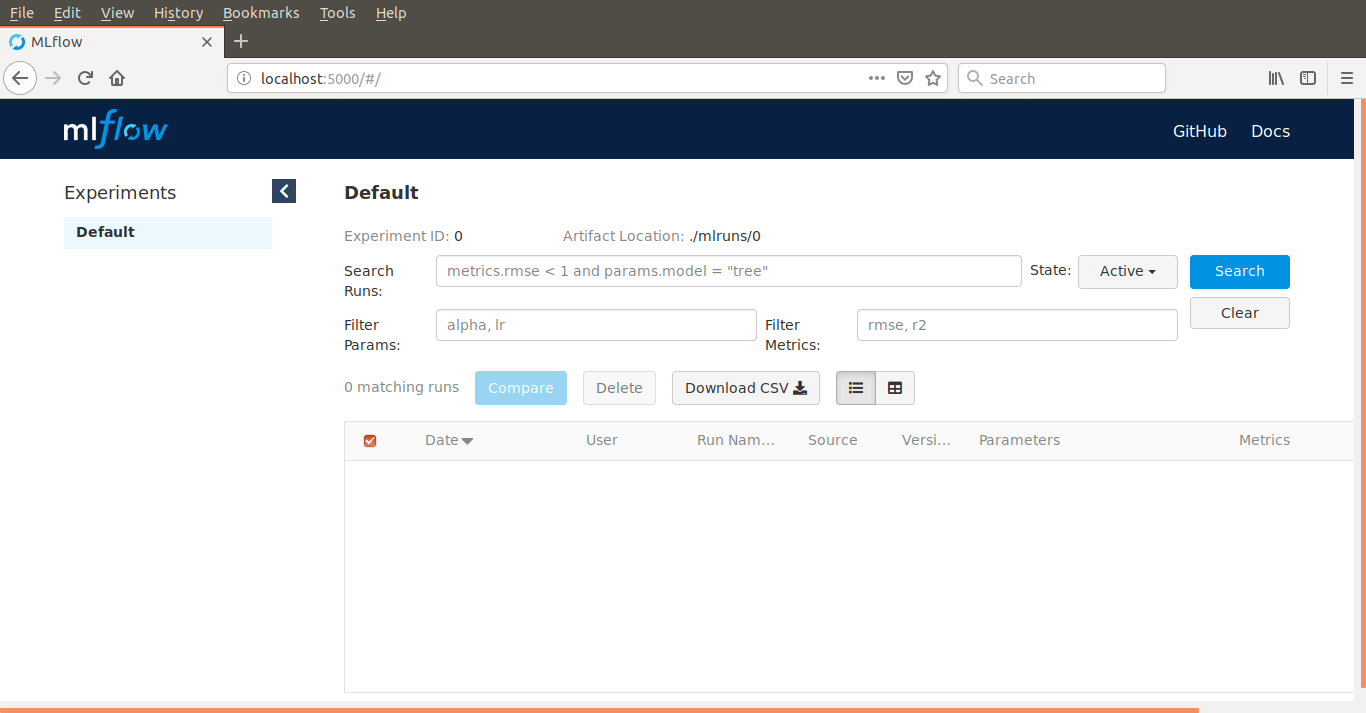Viewport: 1366px width, 713px height.
Task: Select the MLflow browser tab
Action: [x=112, y=42]
